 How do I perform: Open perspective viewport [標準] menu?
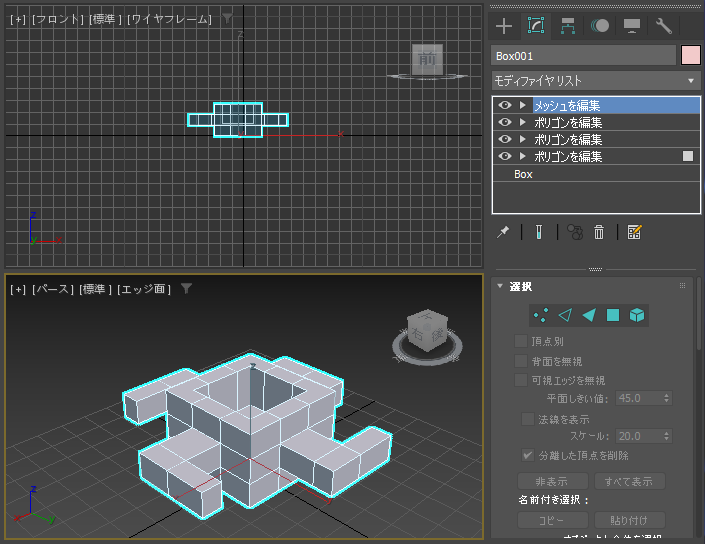tap(96, 289)
